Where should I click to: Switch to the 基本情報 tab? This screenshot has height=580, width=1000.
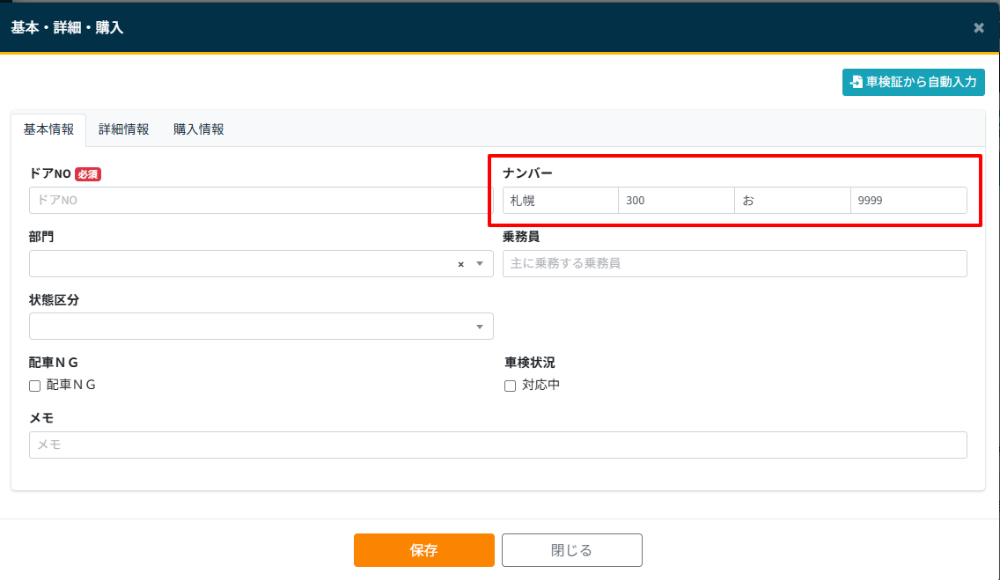pos(48,130)
